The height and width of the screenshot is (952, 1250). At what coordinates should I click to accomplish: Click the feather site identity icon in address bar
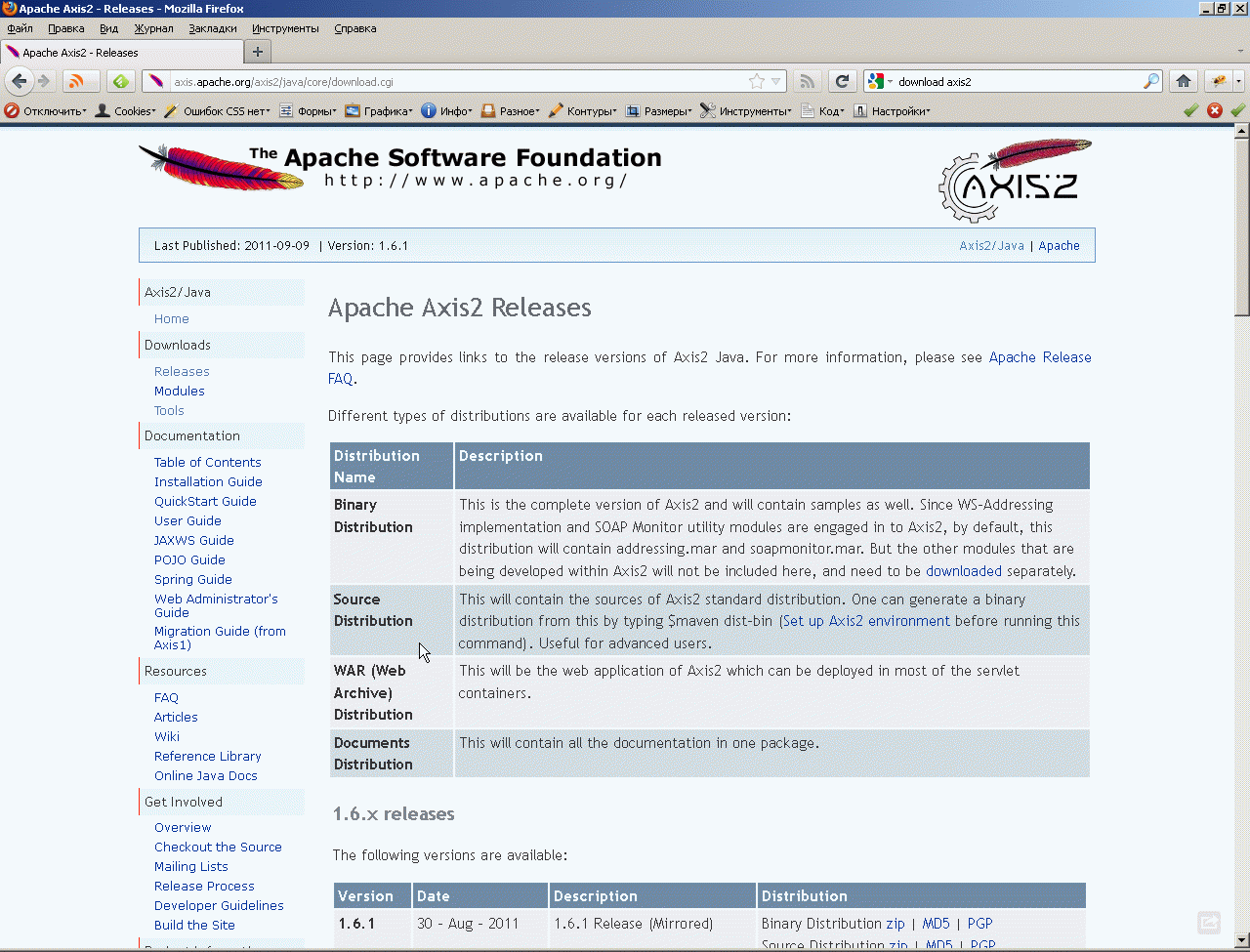pyautogui.click(x=156, y=82)
